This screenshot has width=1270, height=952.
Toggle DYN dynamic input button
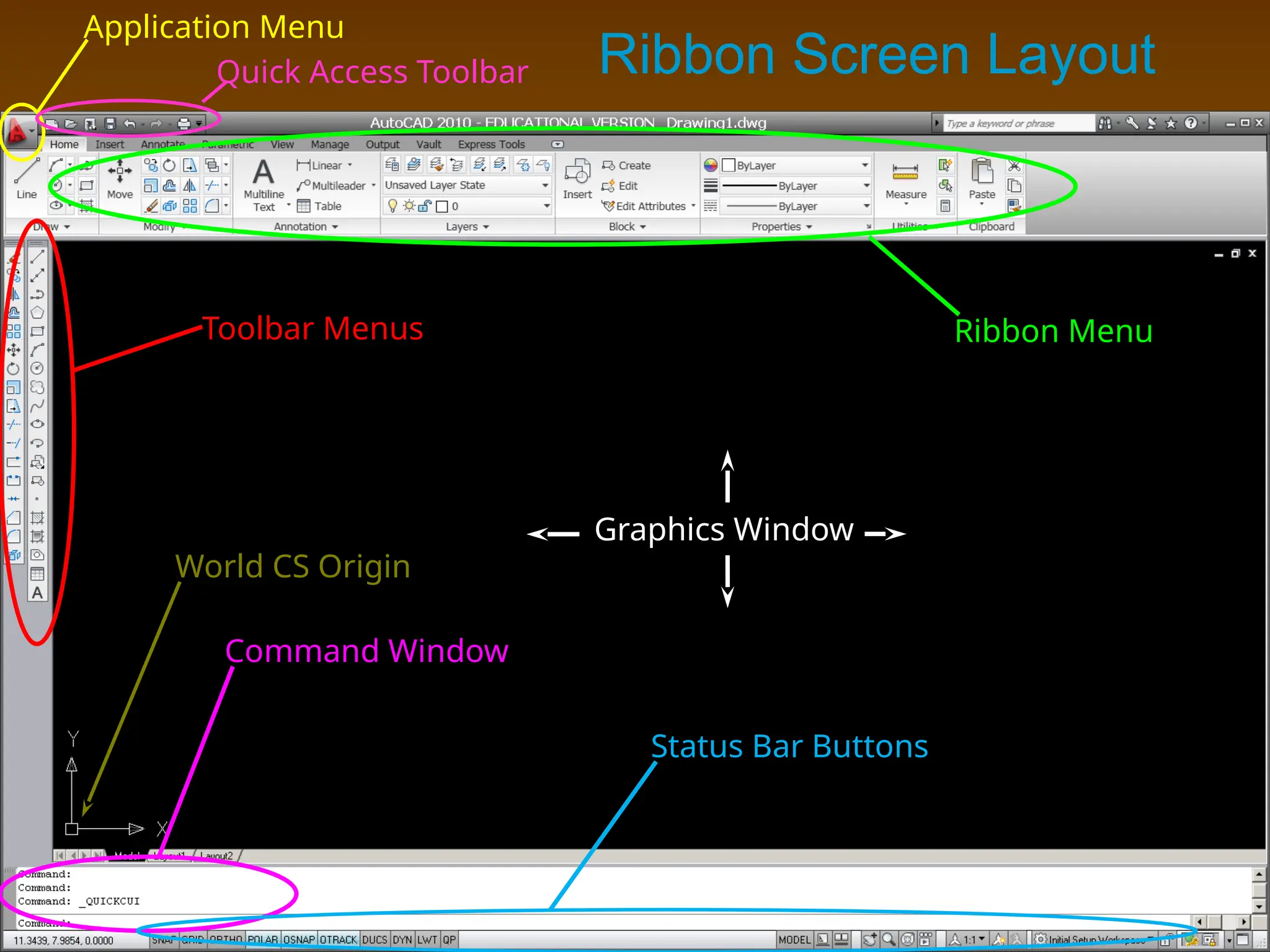click(402, 940)
